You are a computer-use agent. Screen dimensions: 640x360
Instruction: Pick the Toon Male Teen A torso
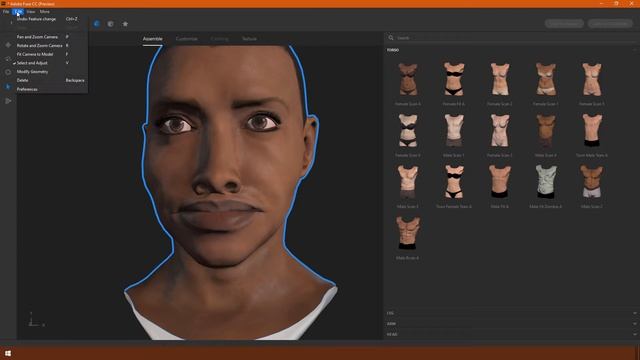pos(592,131)
